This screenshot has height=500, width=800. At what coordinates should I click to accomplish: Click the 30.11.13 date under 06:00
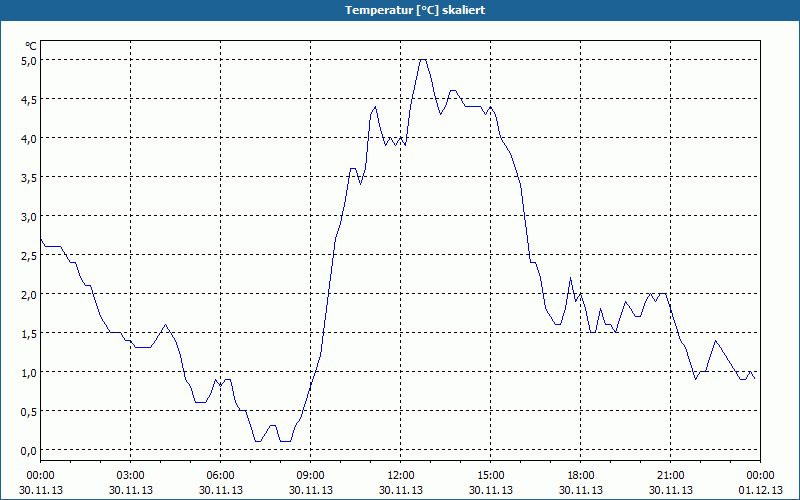(220, 490)
